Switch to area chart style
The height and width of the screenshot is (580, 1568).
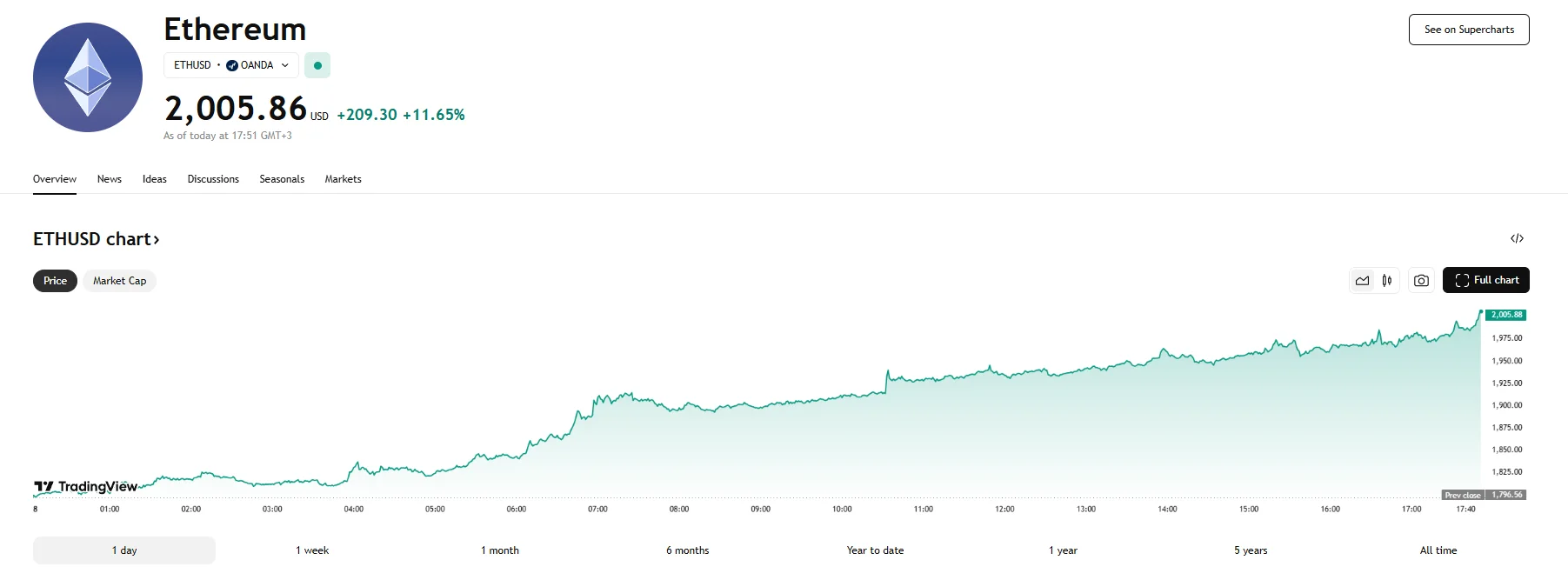[1362, 280]
